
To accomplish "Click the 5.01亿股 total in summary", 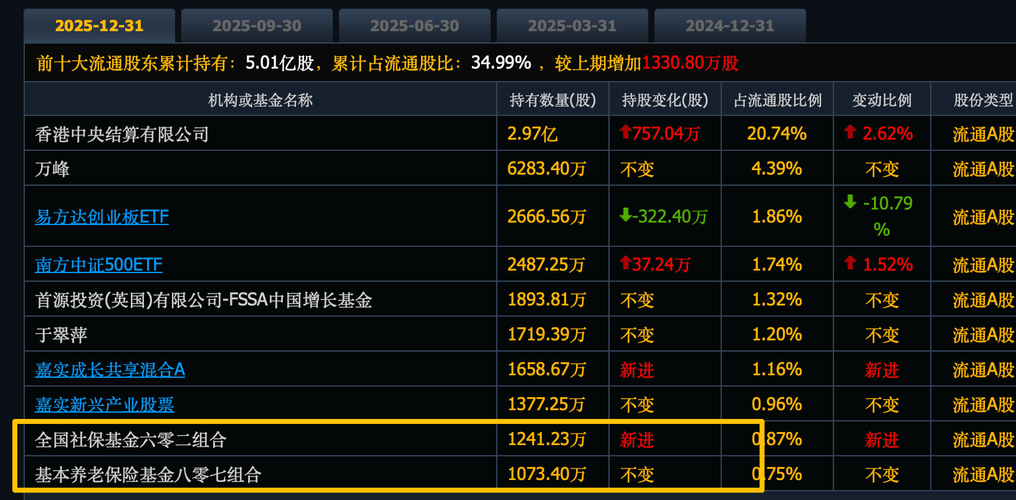I will (x=281, y=63).
